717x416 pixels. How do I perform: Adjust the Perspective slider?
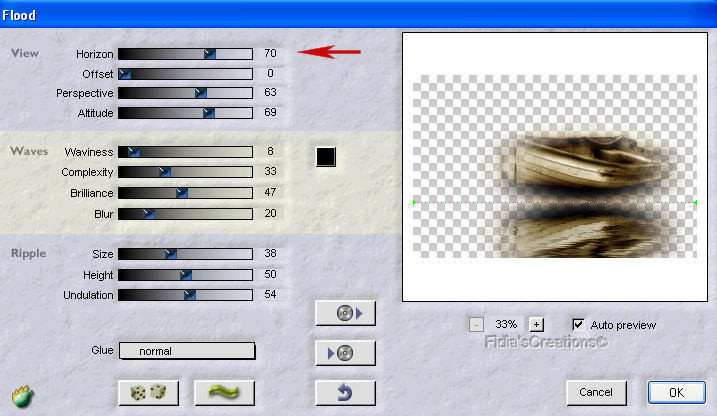tap(185, 93)
